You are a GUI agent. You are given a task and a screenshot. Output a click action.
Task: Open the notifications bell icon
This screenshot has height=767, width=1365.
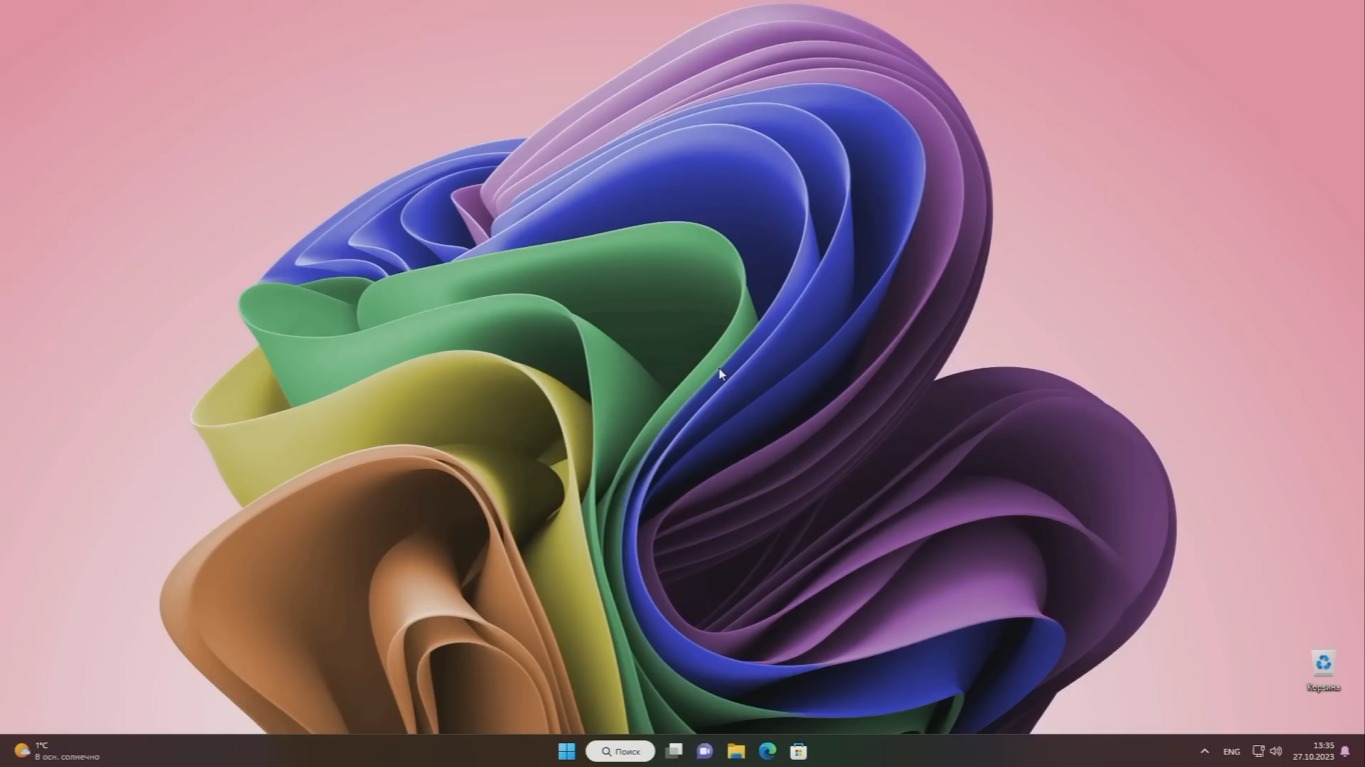point(1345,751)
